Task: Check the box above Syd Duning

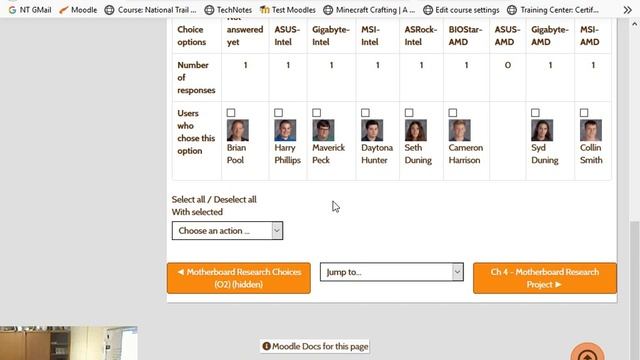Action: pos(535,113)
